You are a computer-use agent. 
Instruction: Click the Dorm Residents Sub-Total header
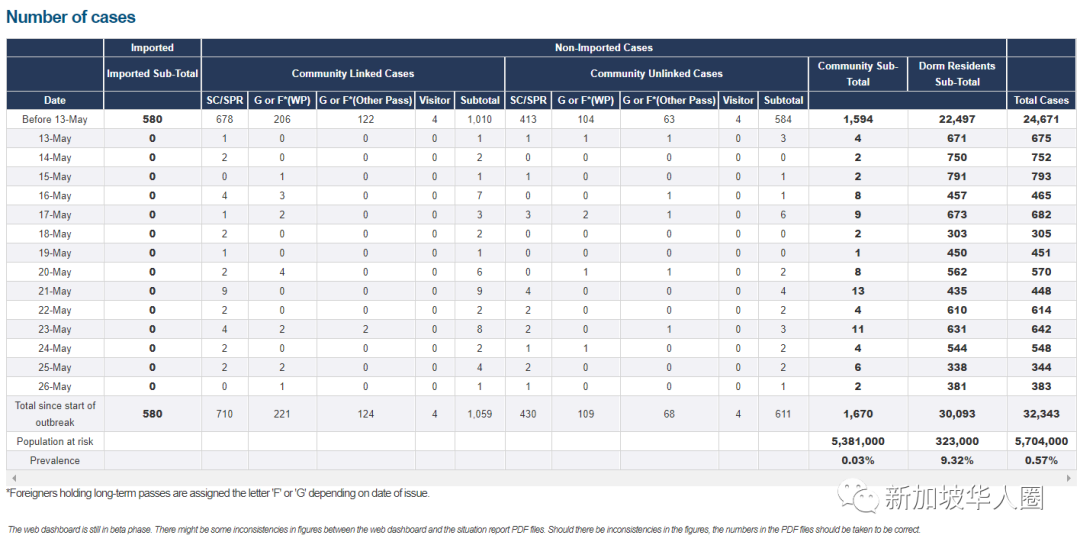pyautogui.click(x=957, y=74)
